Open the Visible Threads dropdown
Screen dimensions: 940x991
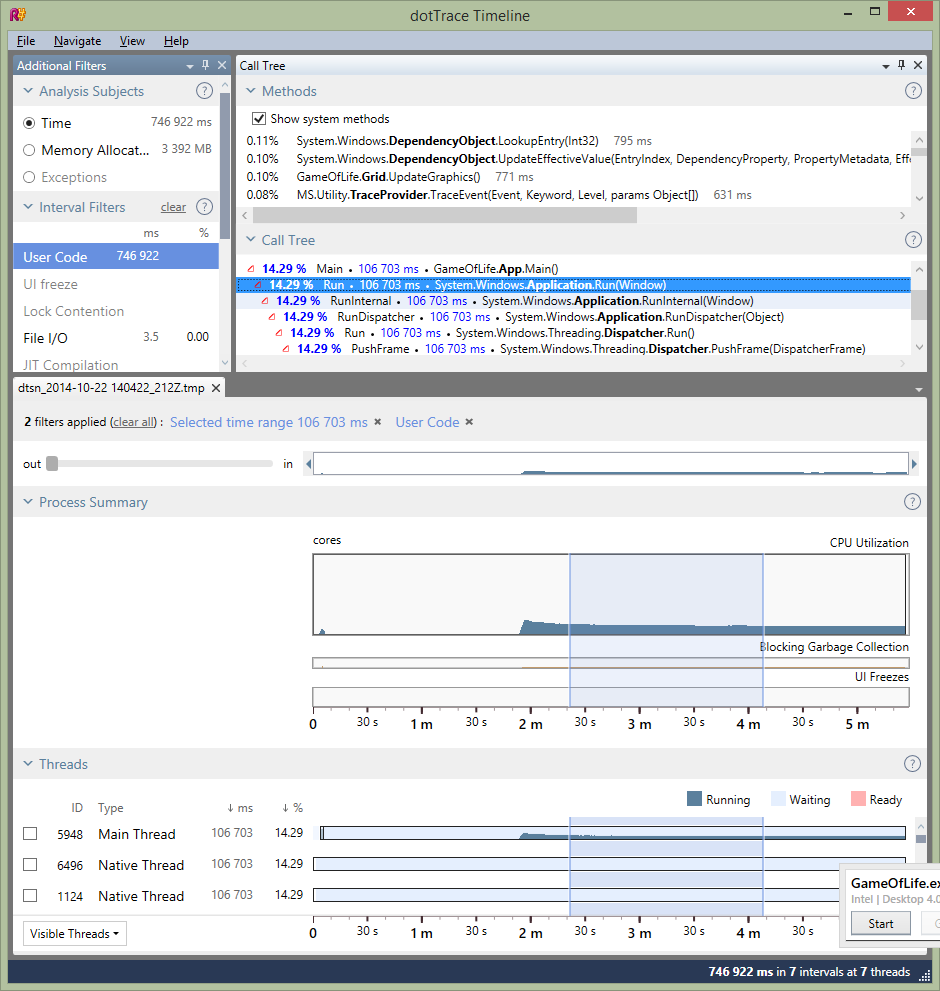75,933
